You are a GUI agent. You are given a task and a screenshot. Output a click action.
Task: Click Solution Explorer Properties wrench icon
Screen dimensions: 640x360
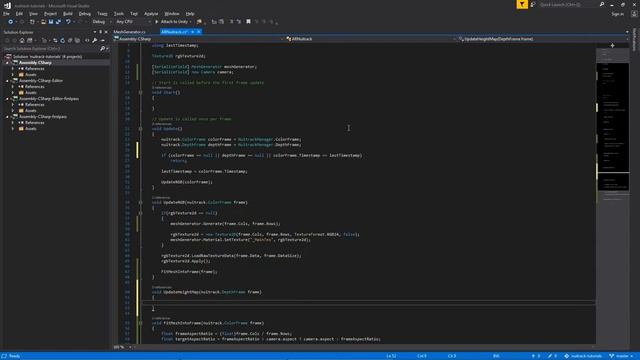[95, 40]
